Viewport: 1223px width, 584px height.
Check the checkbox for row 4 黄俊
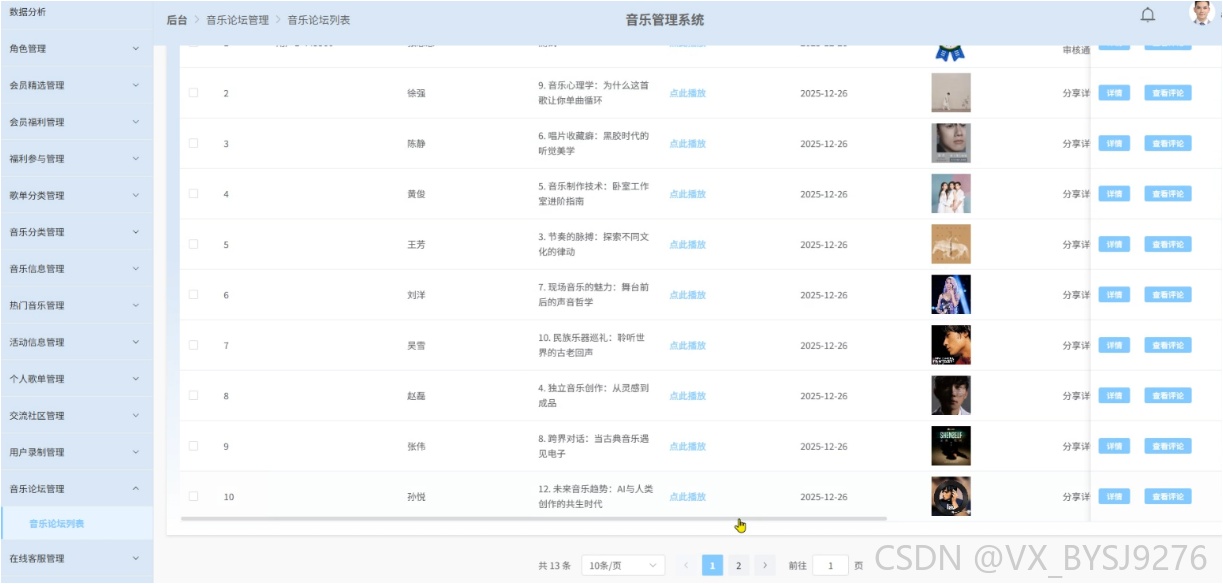193,193
